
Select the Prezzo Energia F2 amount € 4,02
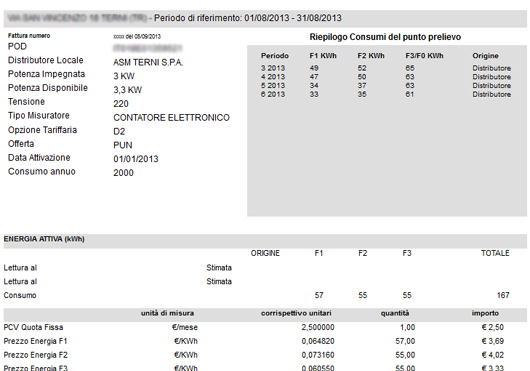tap(493, 355)
